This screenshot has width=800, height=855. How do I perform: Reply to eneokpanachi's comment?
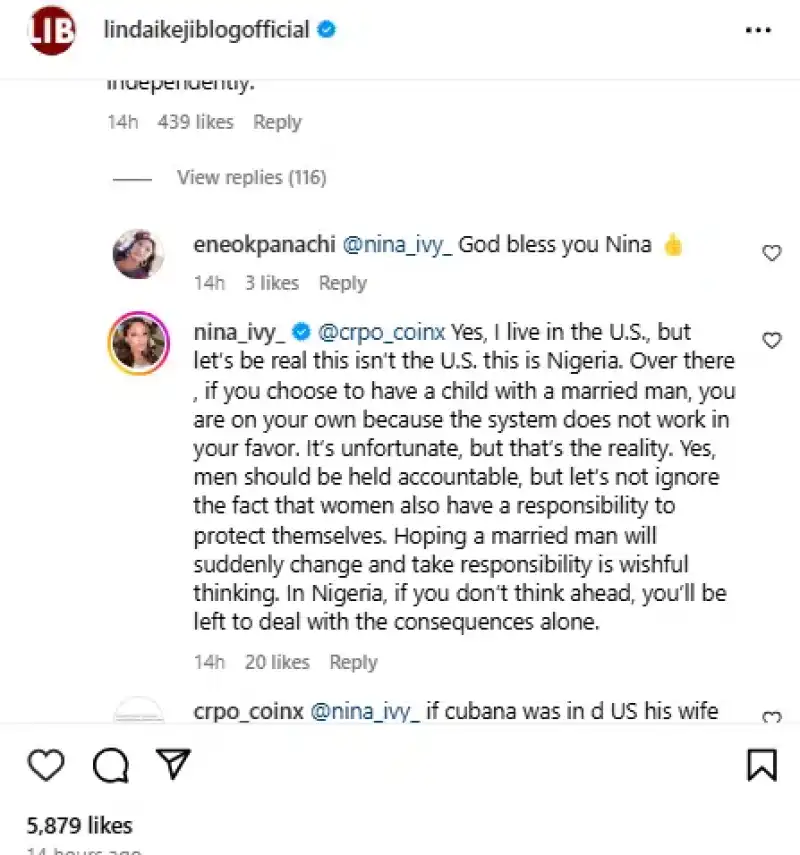pos(342,283)
